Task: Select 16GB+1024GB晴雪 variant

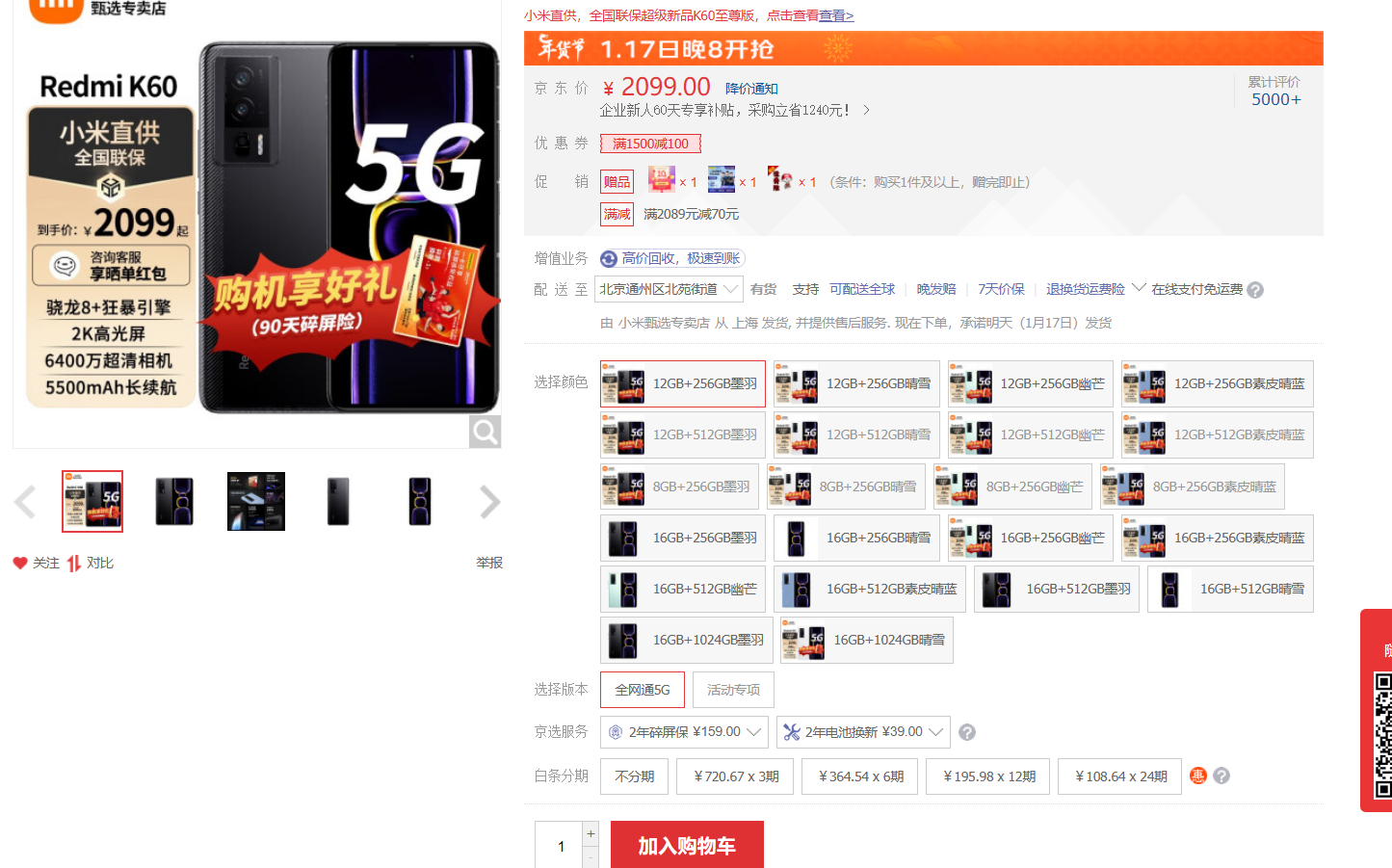Action: click(x=867, y=640)
